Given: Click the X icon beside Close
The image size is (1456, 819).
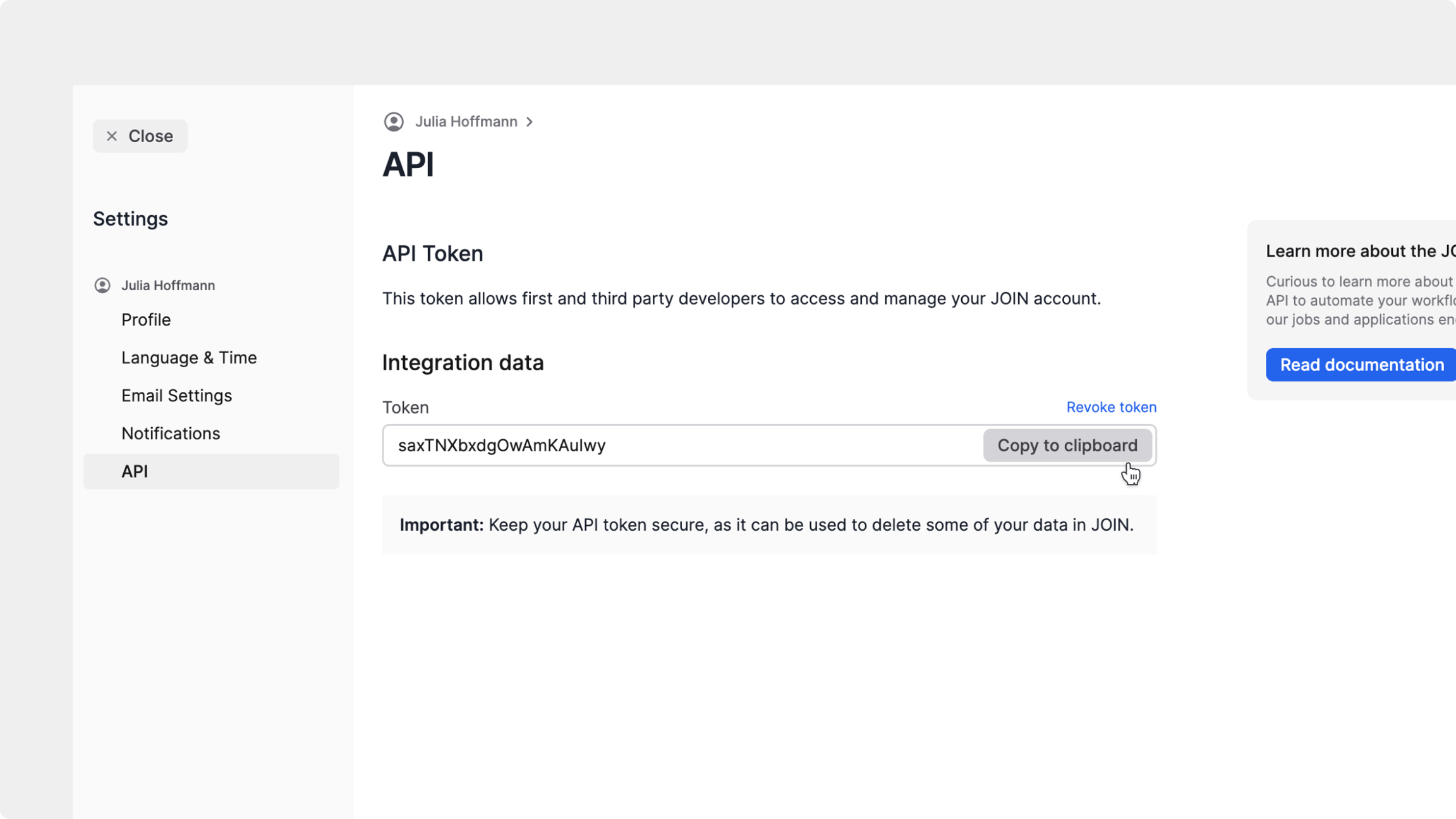Looking at the screenshot, I should coord(112,136).
